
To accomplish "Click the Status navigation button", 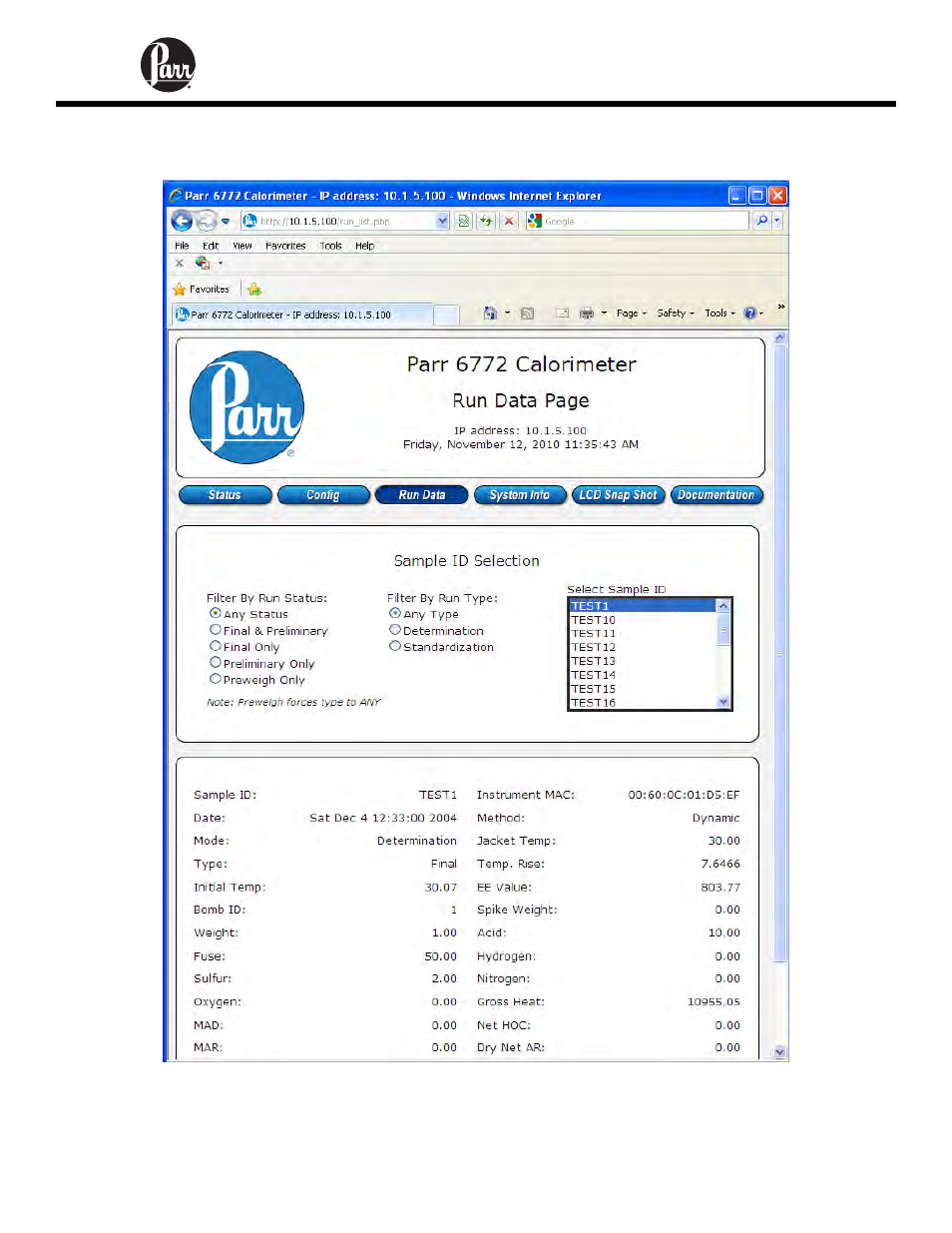I will 226,495.
